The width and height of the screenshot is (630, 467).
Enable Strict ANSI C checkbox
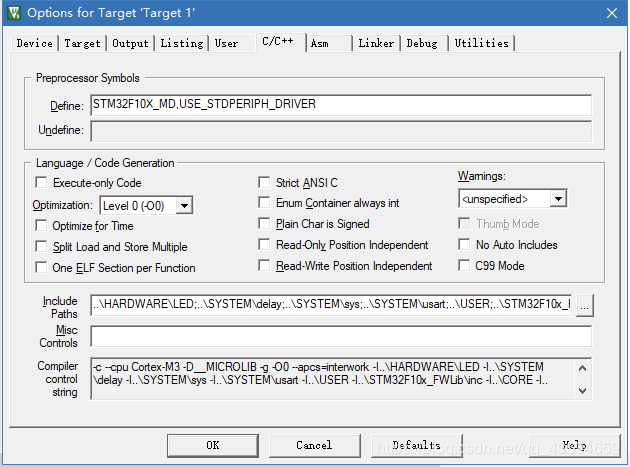tap(264, 182)
